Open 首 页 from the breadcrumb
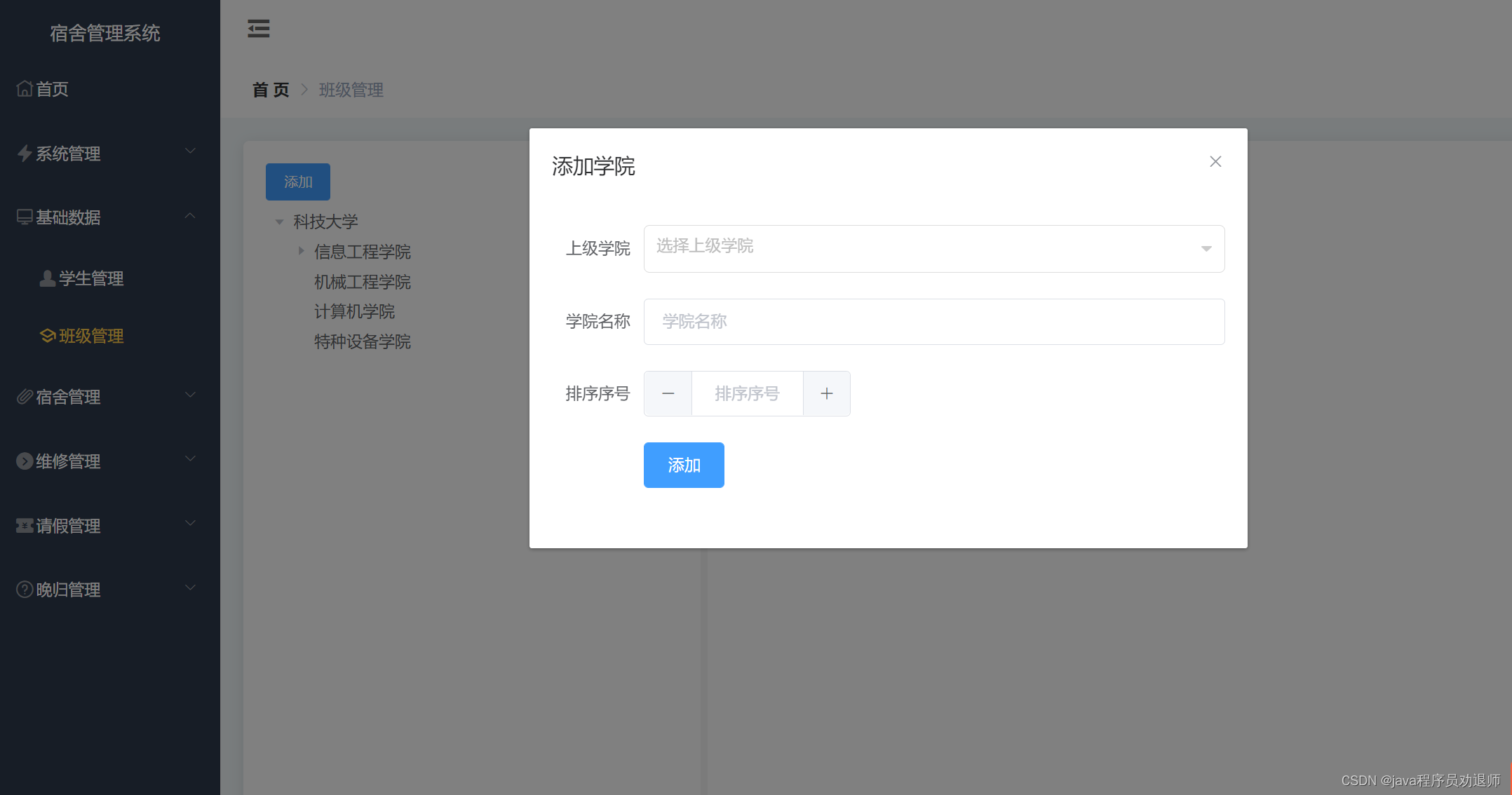 tap(270, 90)
